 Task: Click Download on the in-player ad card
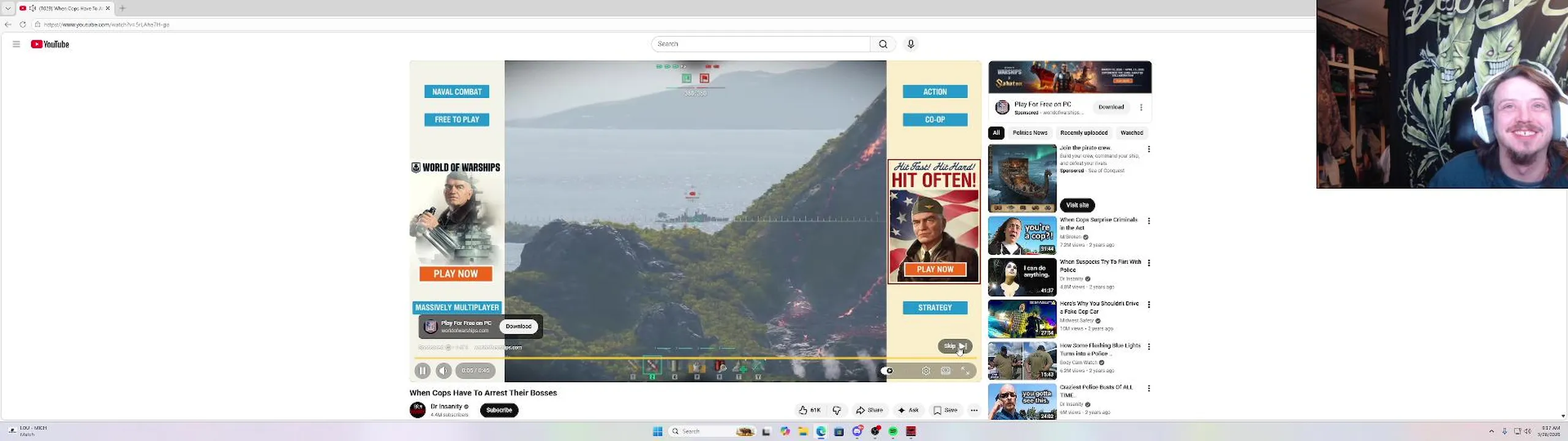pos(519,326)
